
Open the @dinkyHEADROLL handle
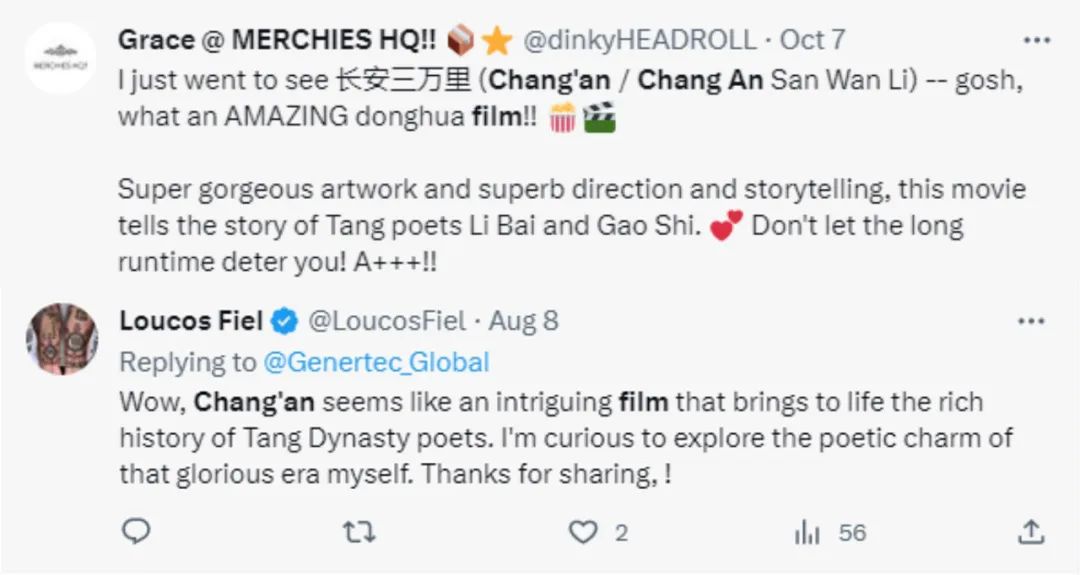coord(640,40)
